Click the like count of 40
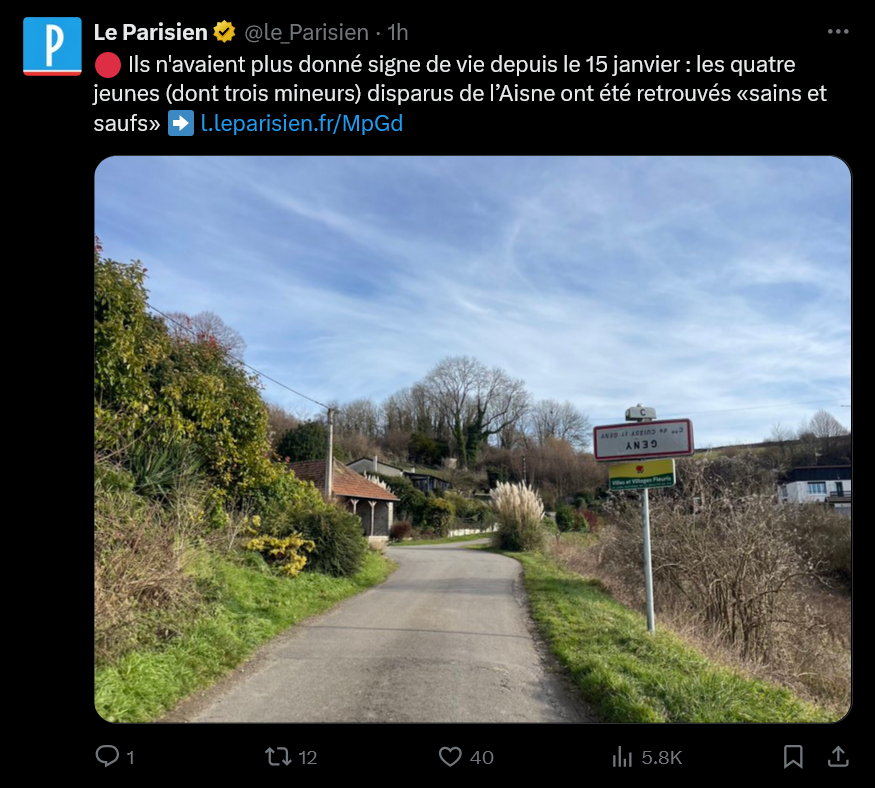This screenshot has height=788, width=875. [481, 758]
